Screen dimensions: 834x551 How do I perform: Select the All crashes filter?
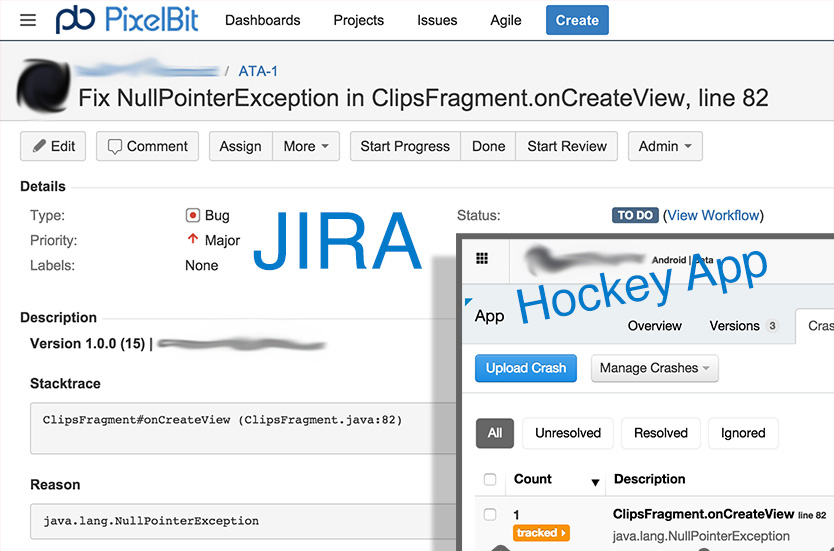pyautogui.click(x=495, y=433)
